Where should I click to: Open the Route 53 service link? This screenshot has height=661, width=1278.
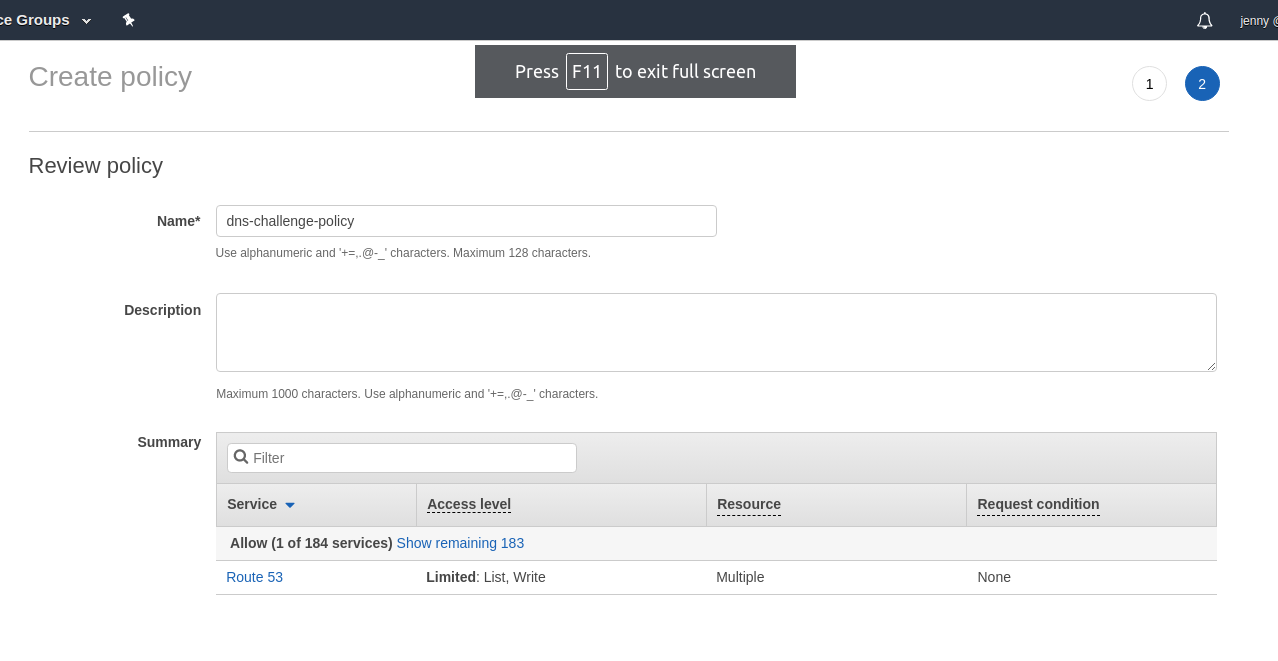pyautogui.click(x=254, y=577)
